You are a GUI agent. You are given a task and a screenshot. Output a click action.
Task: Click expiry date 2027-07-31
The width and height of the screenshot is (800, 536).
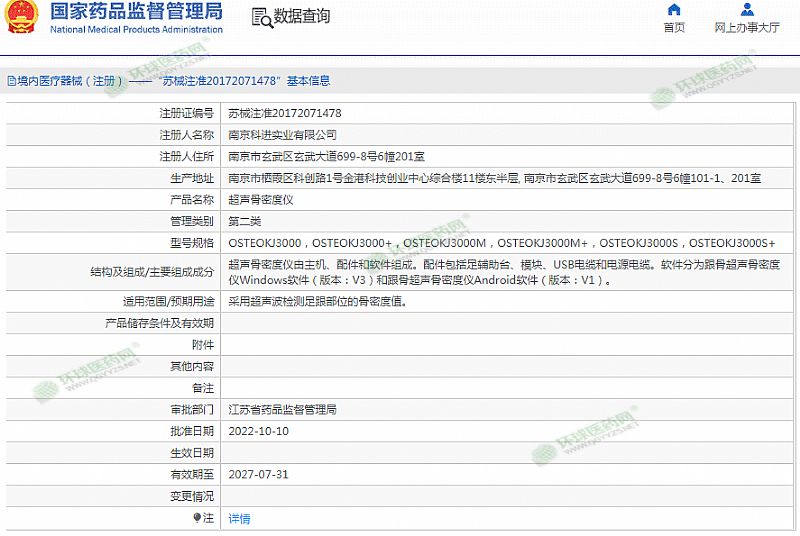coord(258,474)
